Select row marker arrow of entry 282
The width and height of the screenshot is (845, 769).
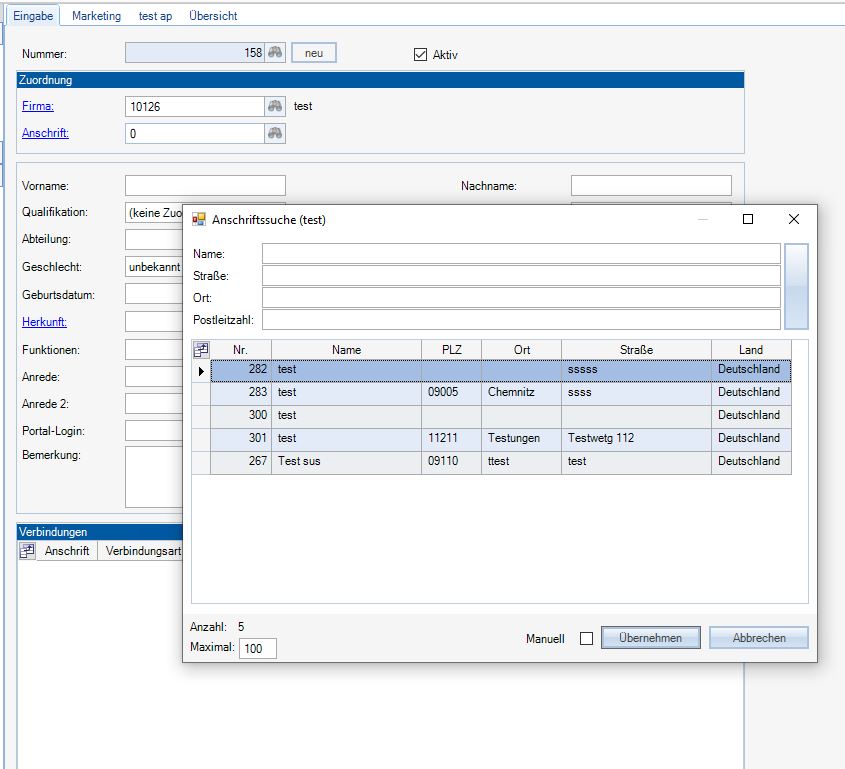click(201, 371)
